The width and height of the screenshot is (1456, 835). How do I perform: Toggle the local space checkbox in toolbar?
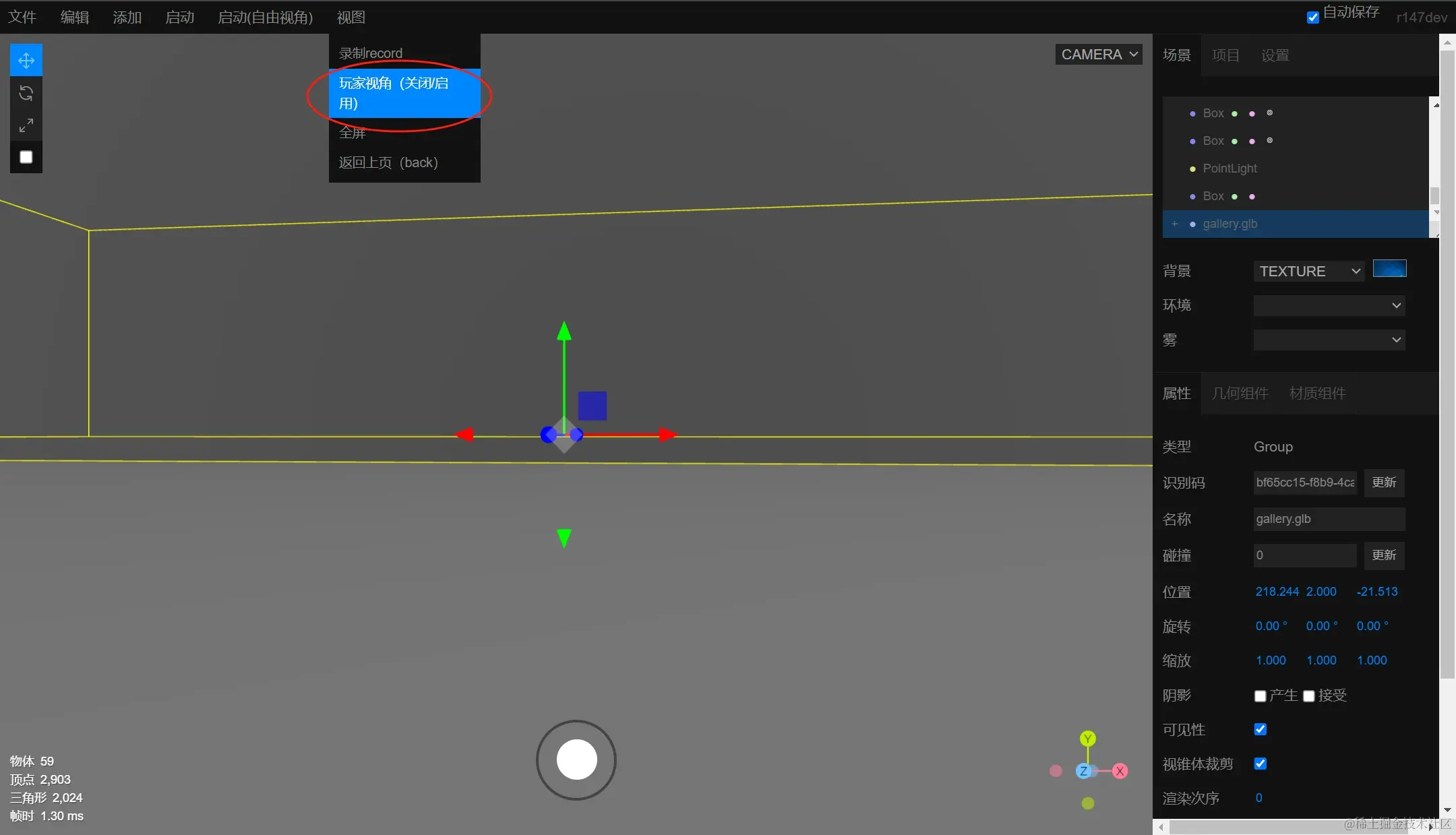click(26, 157)
